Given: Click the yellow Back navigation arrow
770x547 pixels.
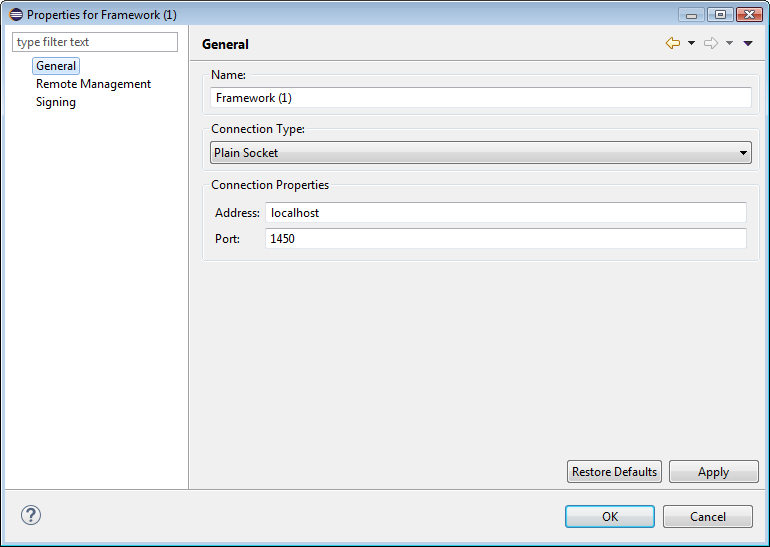Looking at the screenshot, I should 672,43.
